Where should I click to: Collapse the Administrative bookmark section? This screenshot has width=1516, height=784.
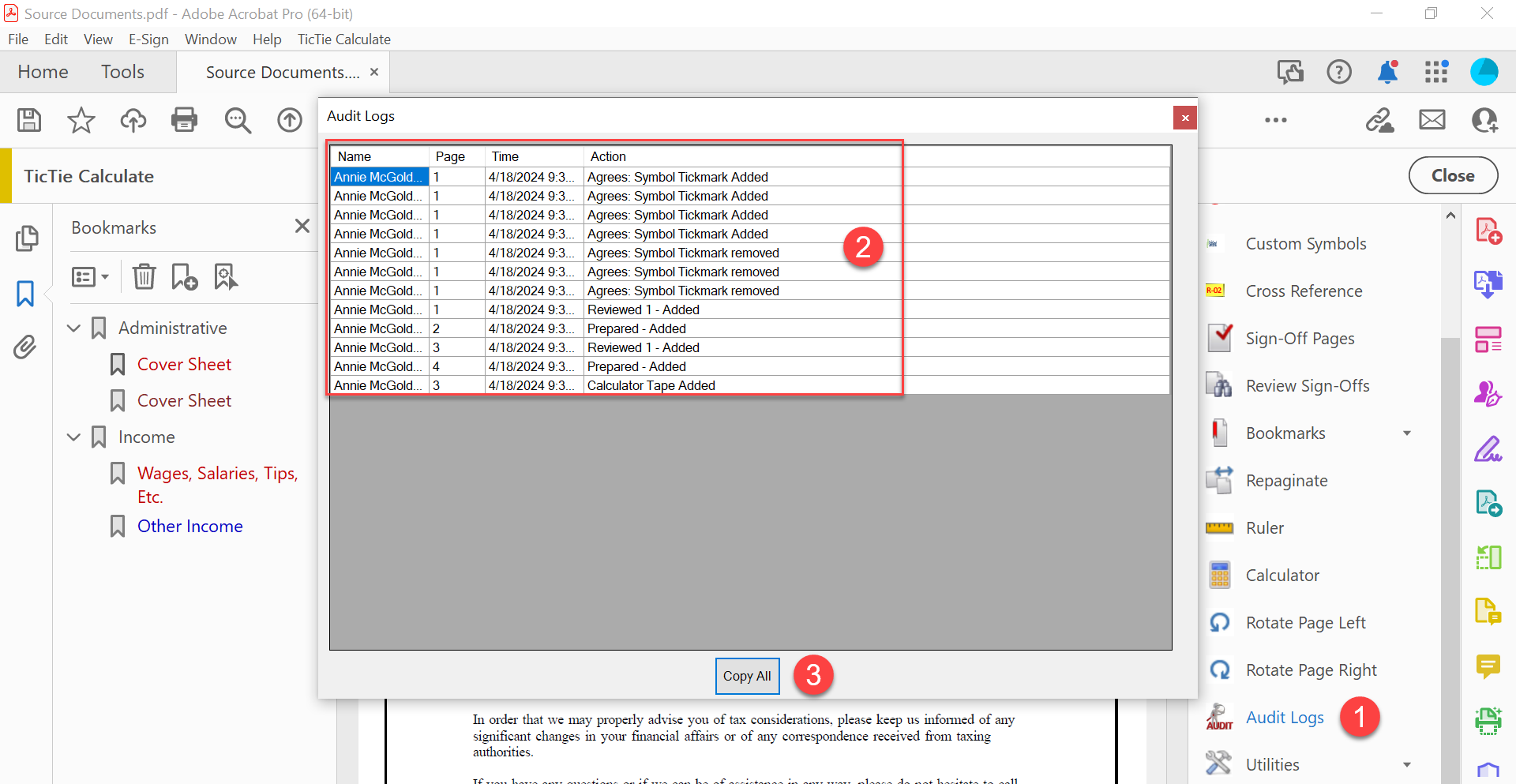click(73, 328)
